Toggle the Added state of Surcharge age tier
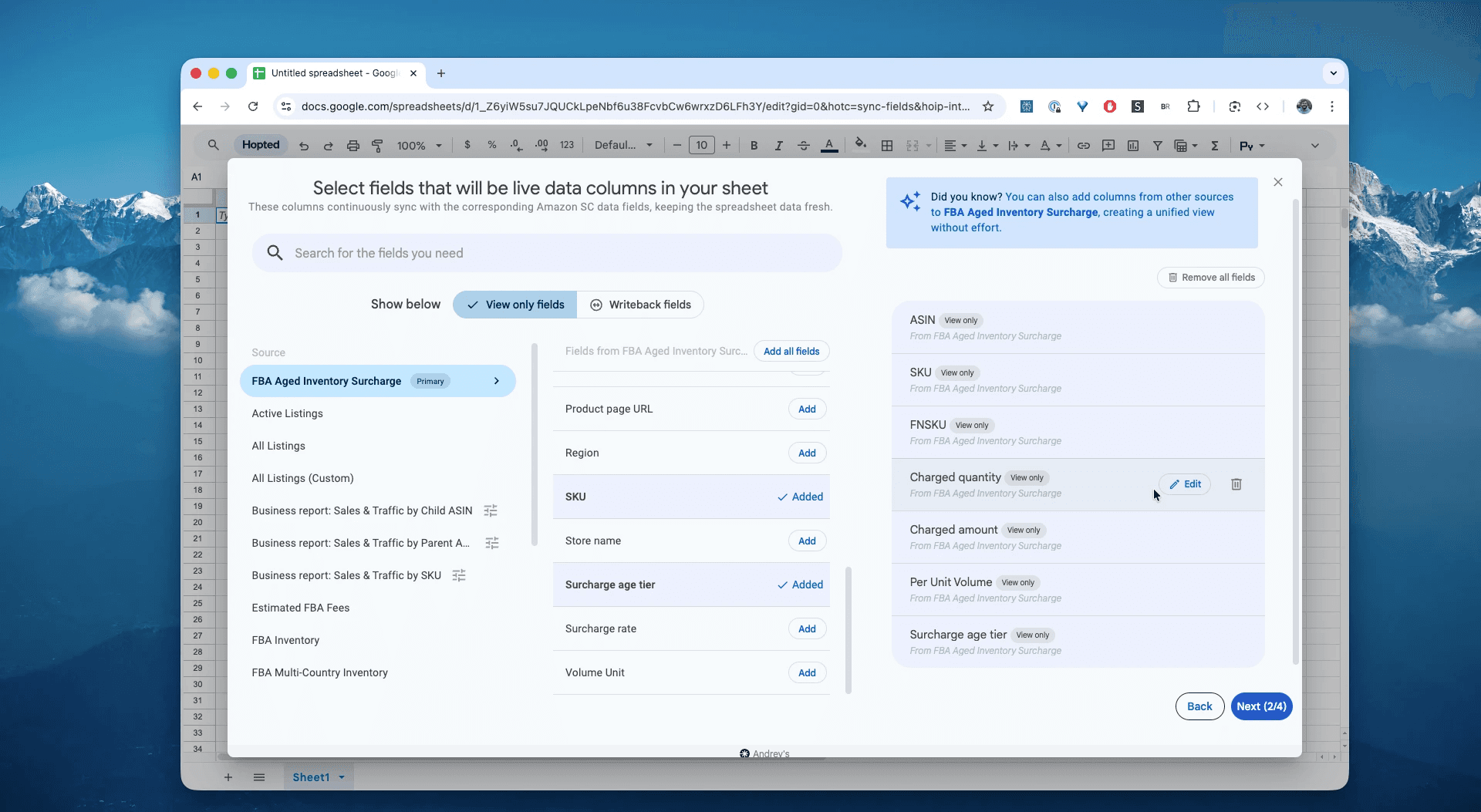1481x812 pixels. click(800, 585)
